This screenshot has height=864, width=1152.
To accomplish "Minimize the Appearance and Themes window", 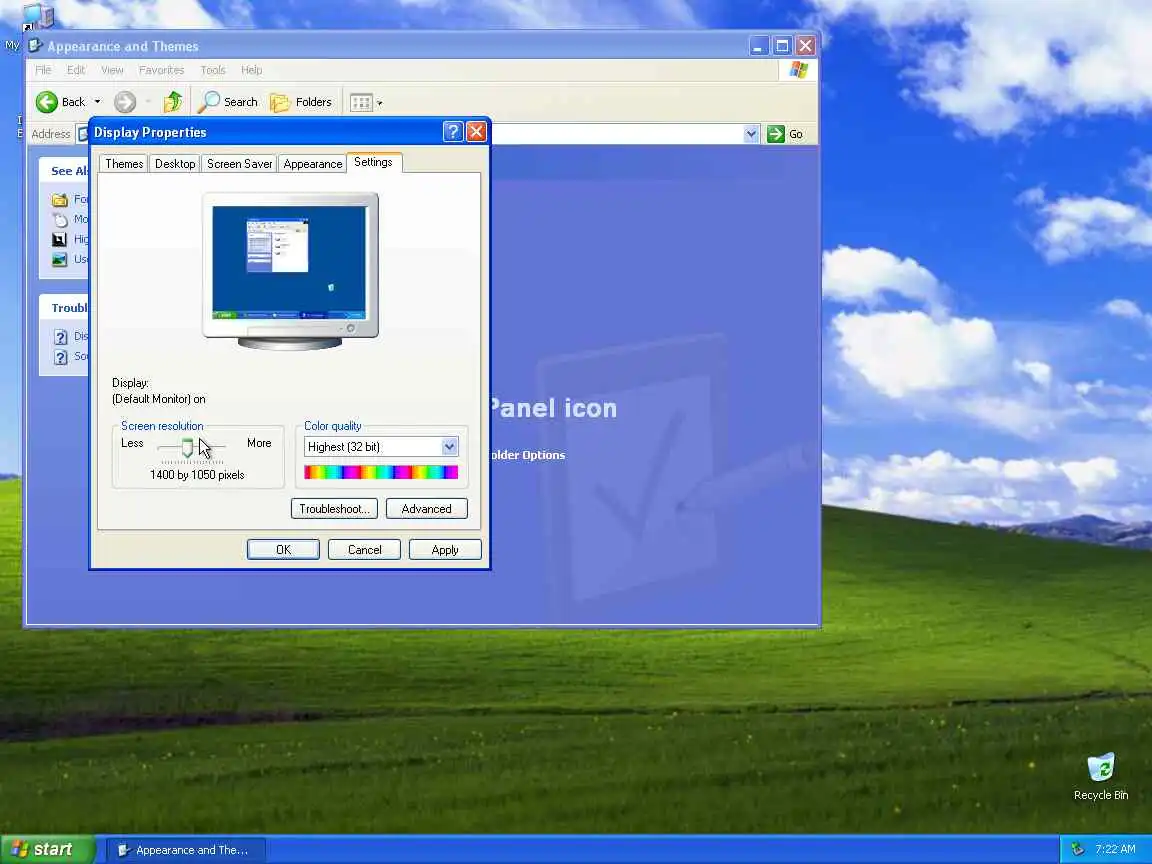I will pyautogui.click(x=759, y=46).
